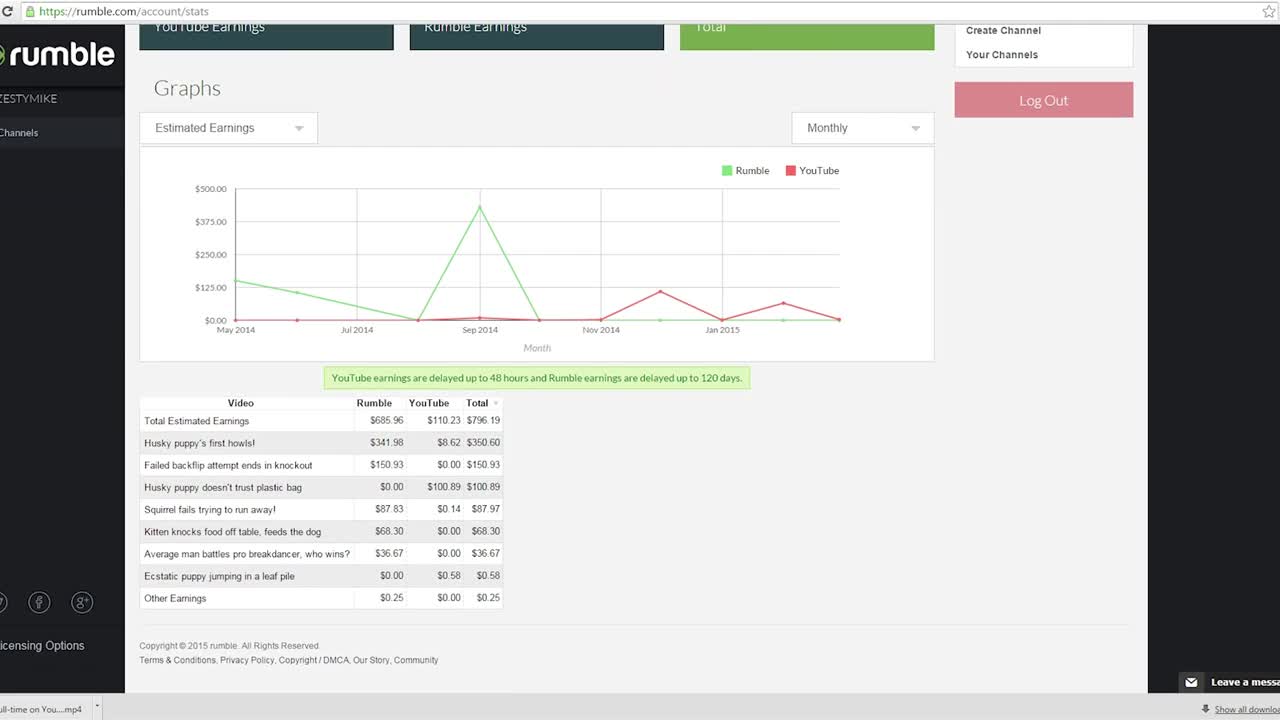Image resolution: width=1280 pixels, height=720 pixels.
Task: Click the $110.23 YouTube total value
Action: [x=444, y=421]
